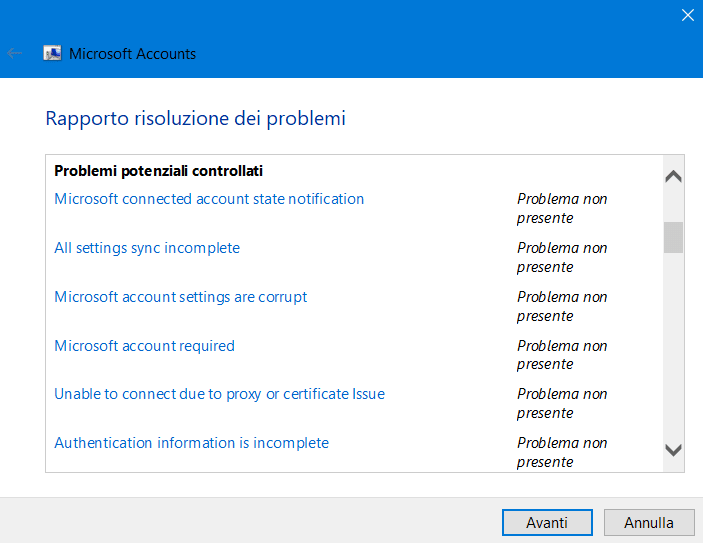Open 'Unable to connect due to proxy' link
Image resolution: width=703 pixels, height=543 pixels.
tap(219, 394)
